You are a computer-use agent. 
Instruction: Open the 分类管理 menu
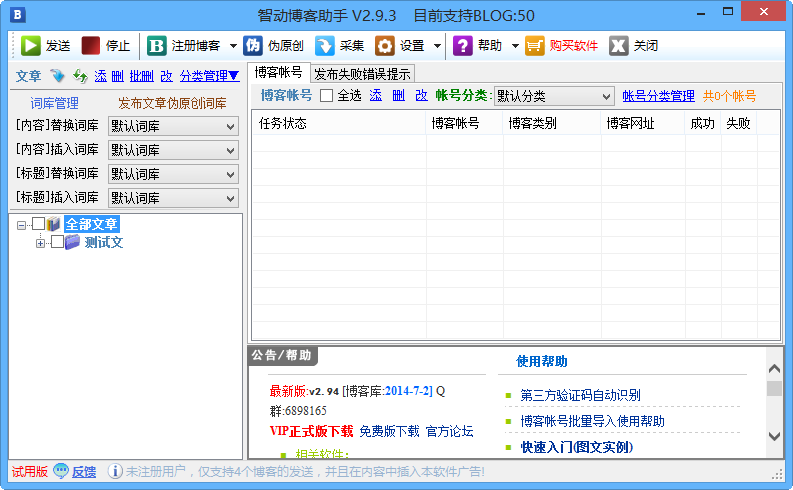pyautogui.click(x=209, y=76)
